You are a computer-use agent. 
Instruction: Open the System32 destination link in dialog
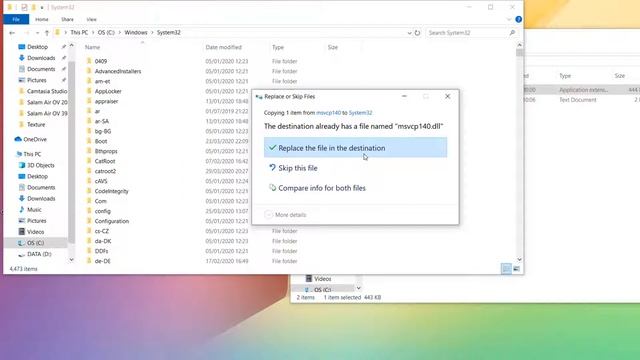(360, 113)
